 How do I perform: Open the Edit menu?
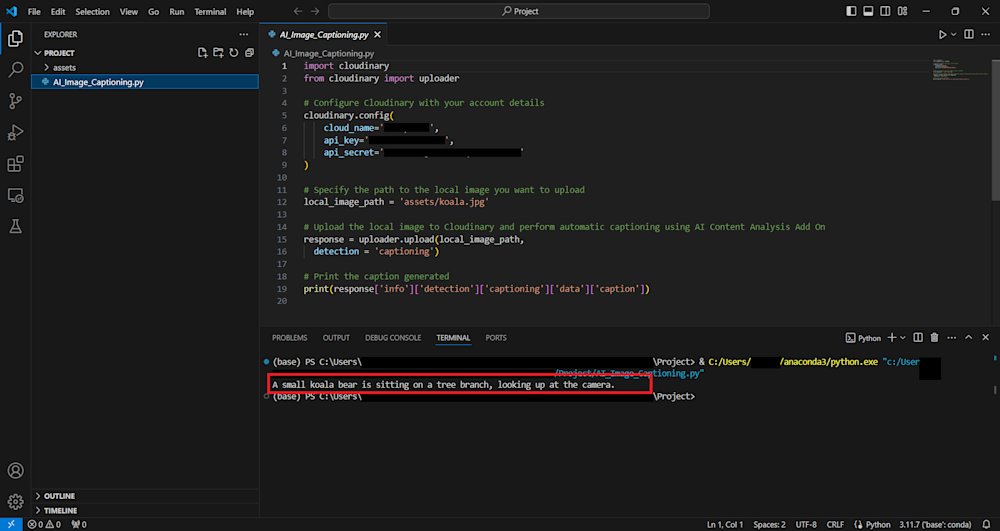(x=58, y=11)
